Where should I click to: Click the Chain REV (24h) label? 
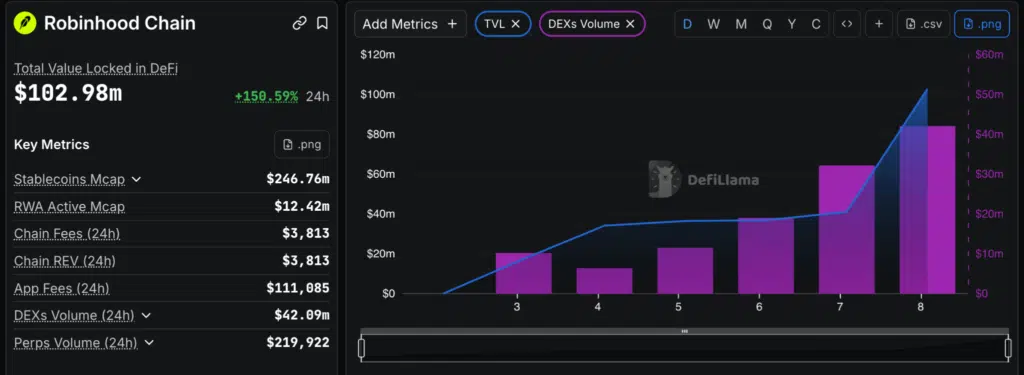pyautogui.click(x=65, y=261)
